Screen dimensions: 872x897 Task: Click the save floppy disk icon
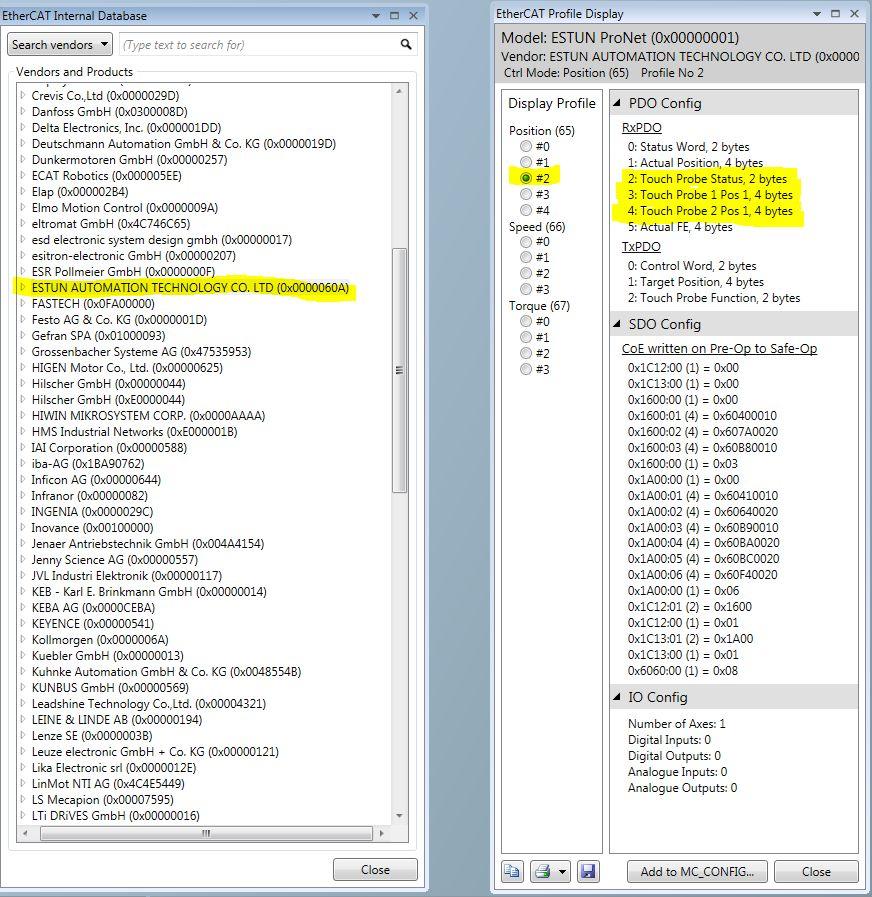588,871
